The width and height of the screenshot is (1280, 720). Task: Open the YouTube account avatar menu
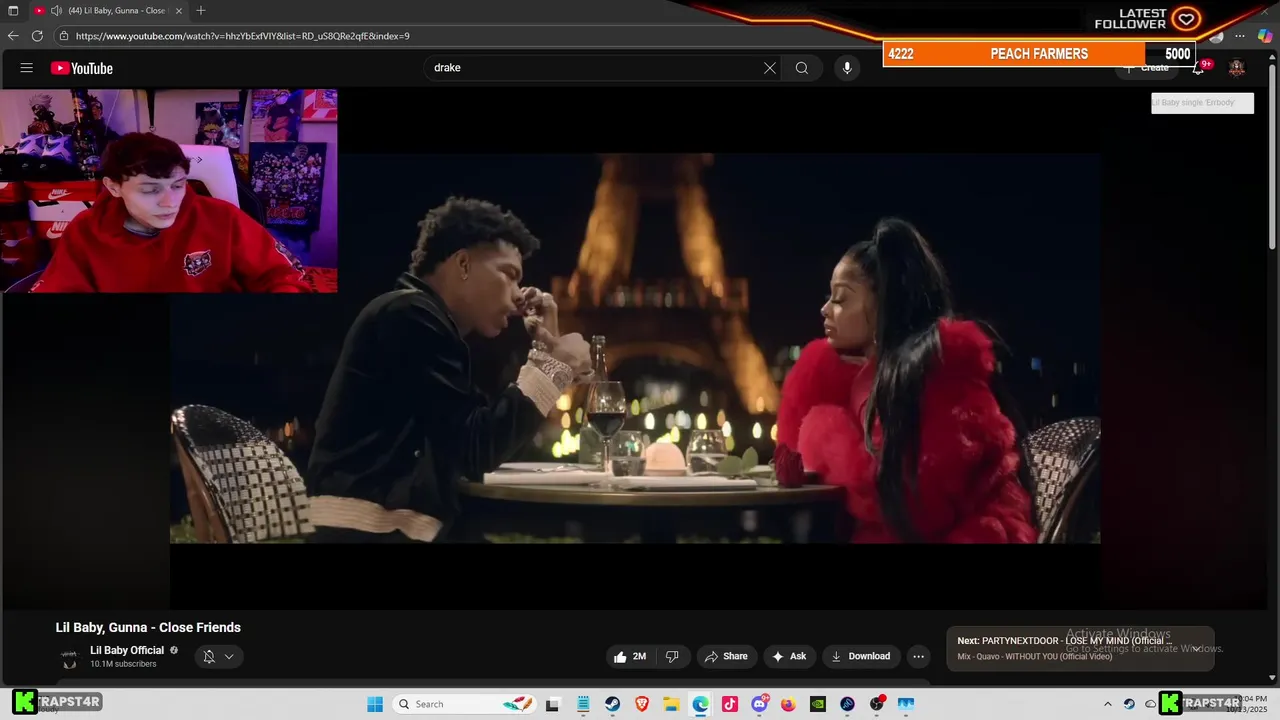coord(1237,68)
